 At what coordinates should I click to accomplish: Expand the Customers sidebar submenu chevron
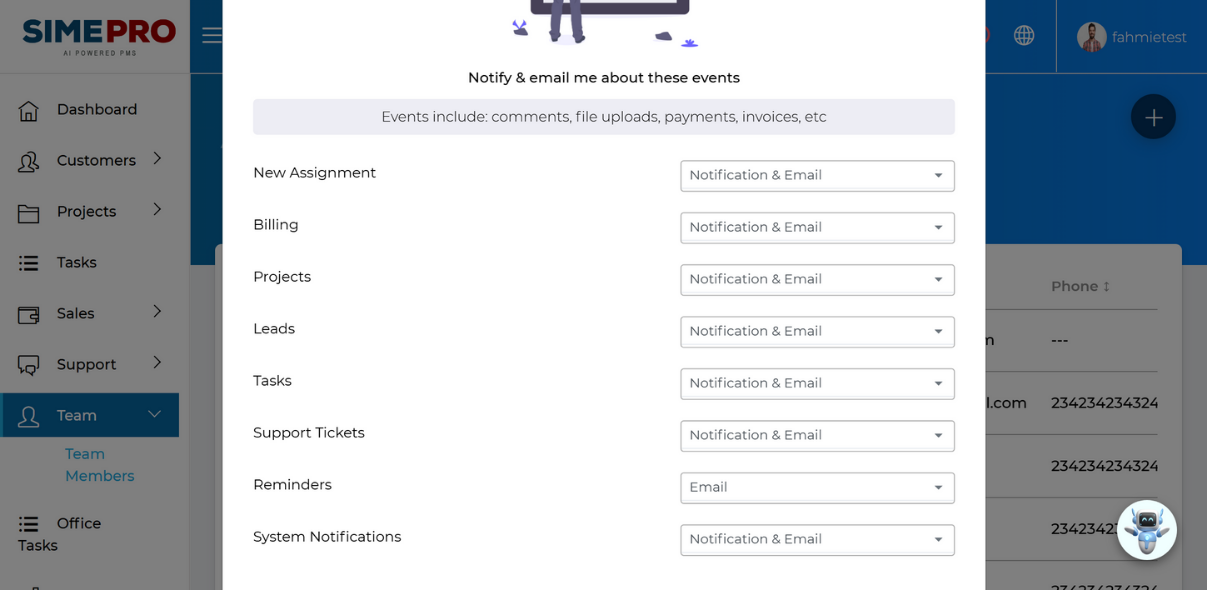click(157, 158)
